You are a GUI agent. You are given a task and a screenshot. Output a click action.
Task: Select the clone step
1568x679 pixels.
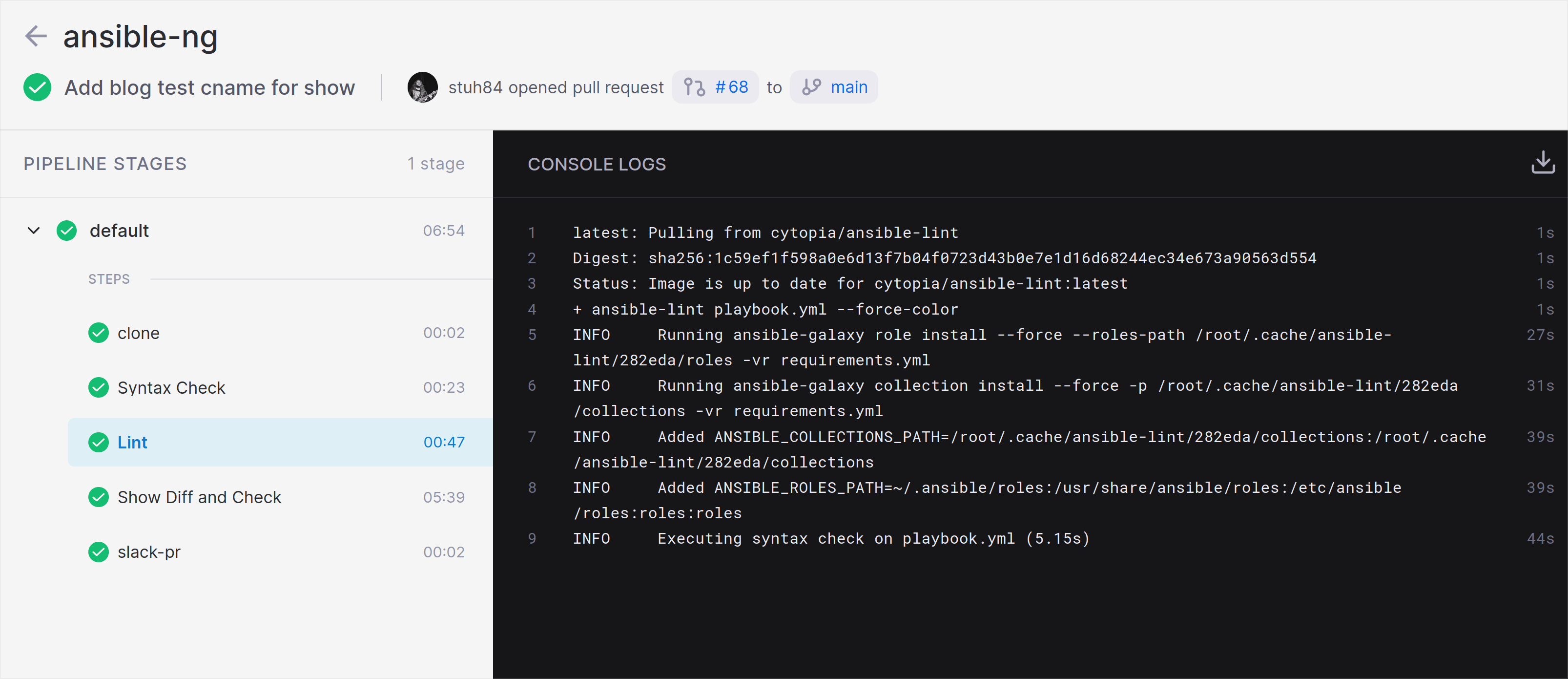coord(139,333)
